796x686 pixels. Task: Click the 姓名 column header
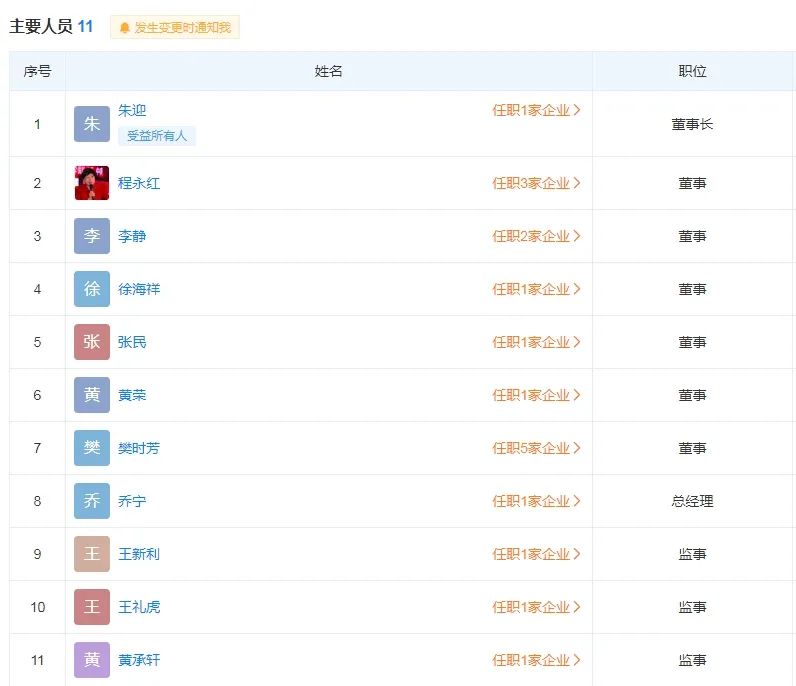click(x=328, y=72)
